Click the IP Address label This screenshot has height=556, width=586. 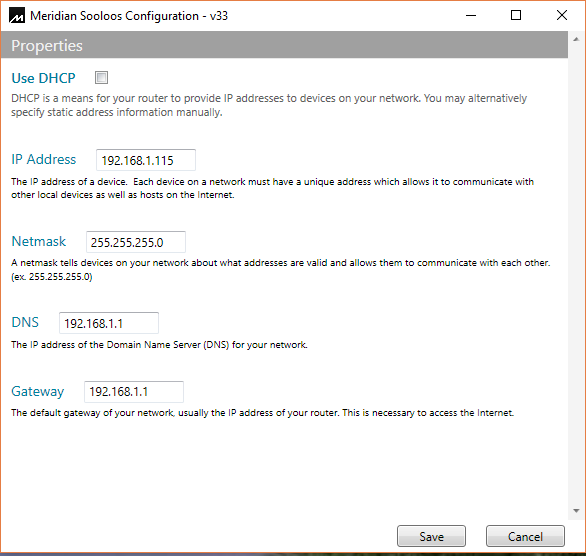point(44,159)
